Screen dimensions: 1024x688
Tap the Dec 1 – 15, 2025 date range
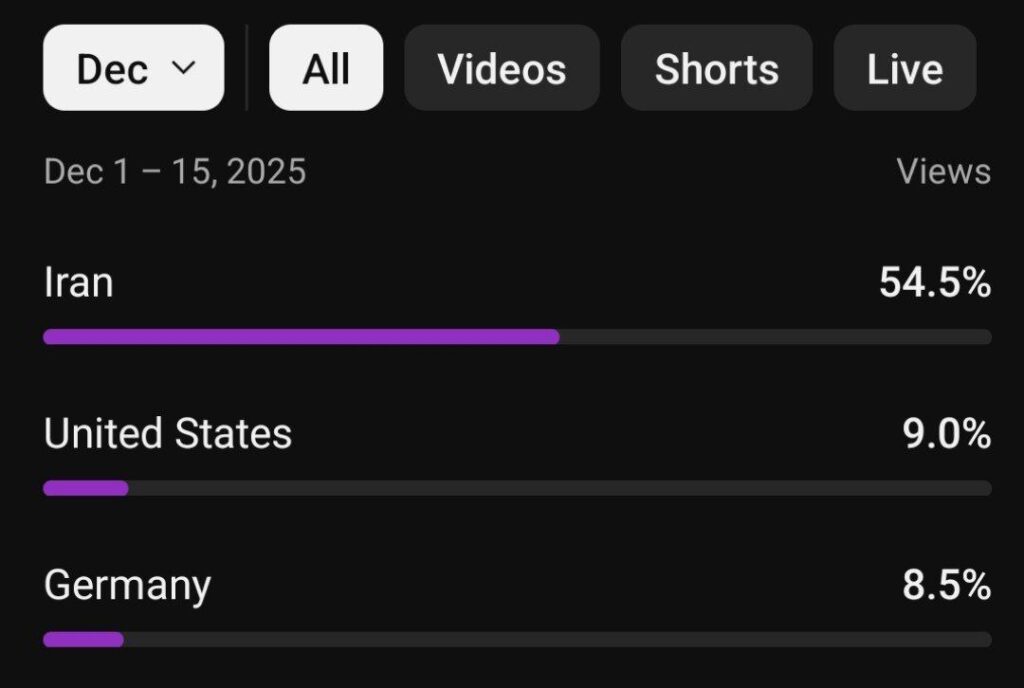coord(175,172)
